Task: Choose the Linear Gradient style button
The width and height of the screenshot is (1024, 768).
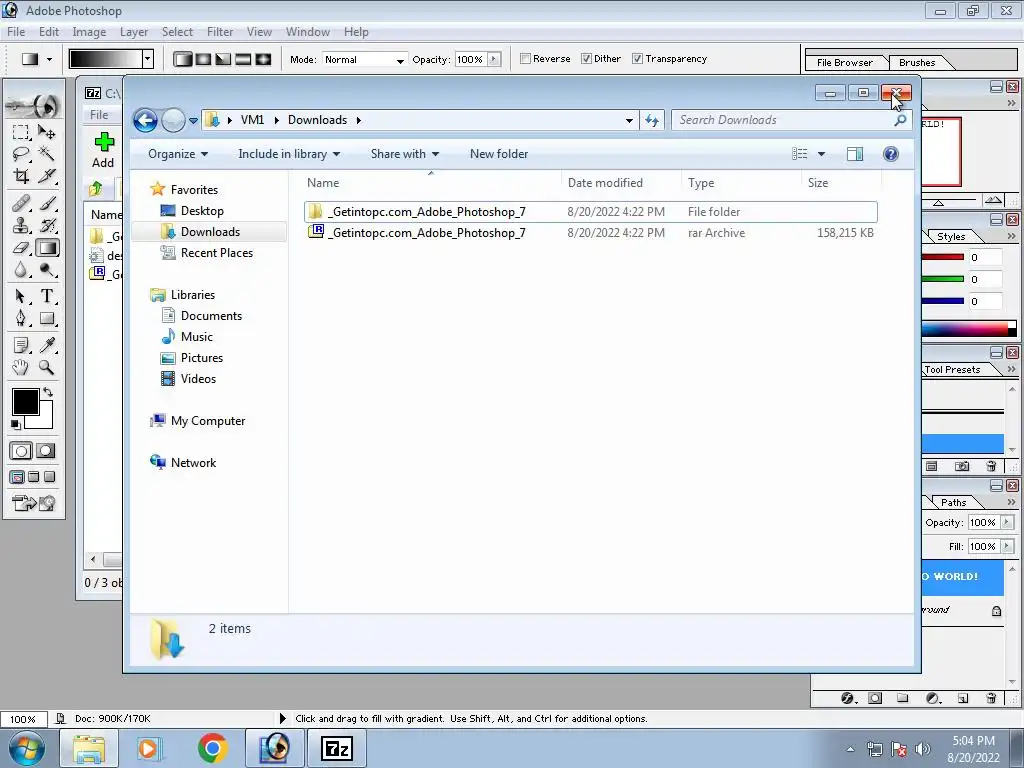Action: pos(183,59)
